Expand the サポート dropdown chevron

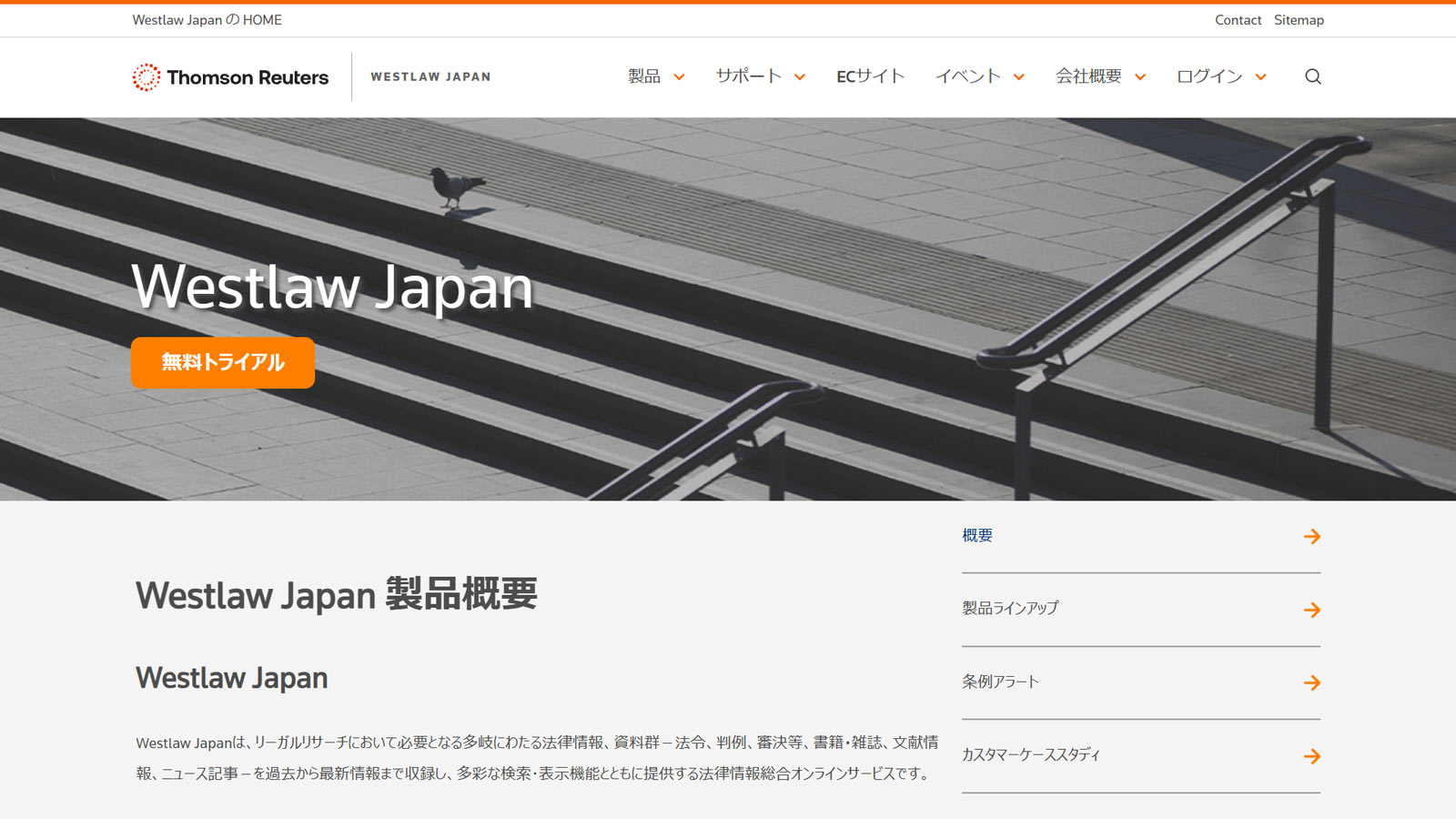pos(800,77)
